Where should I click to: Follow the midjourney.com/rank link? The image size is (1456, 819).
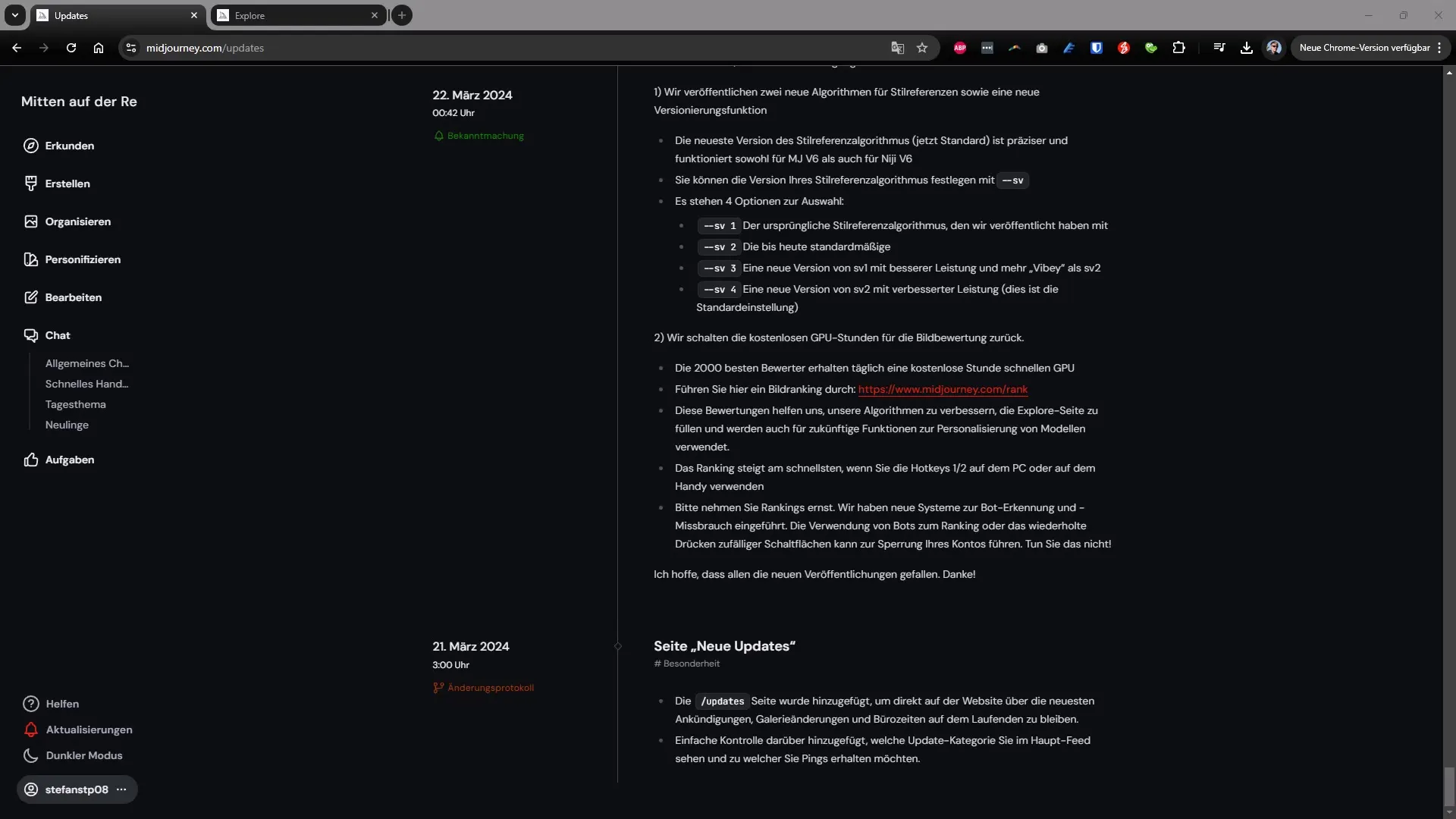tap(943, 389)
